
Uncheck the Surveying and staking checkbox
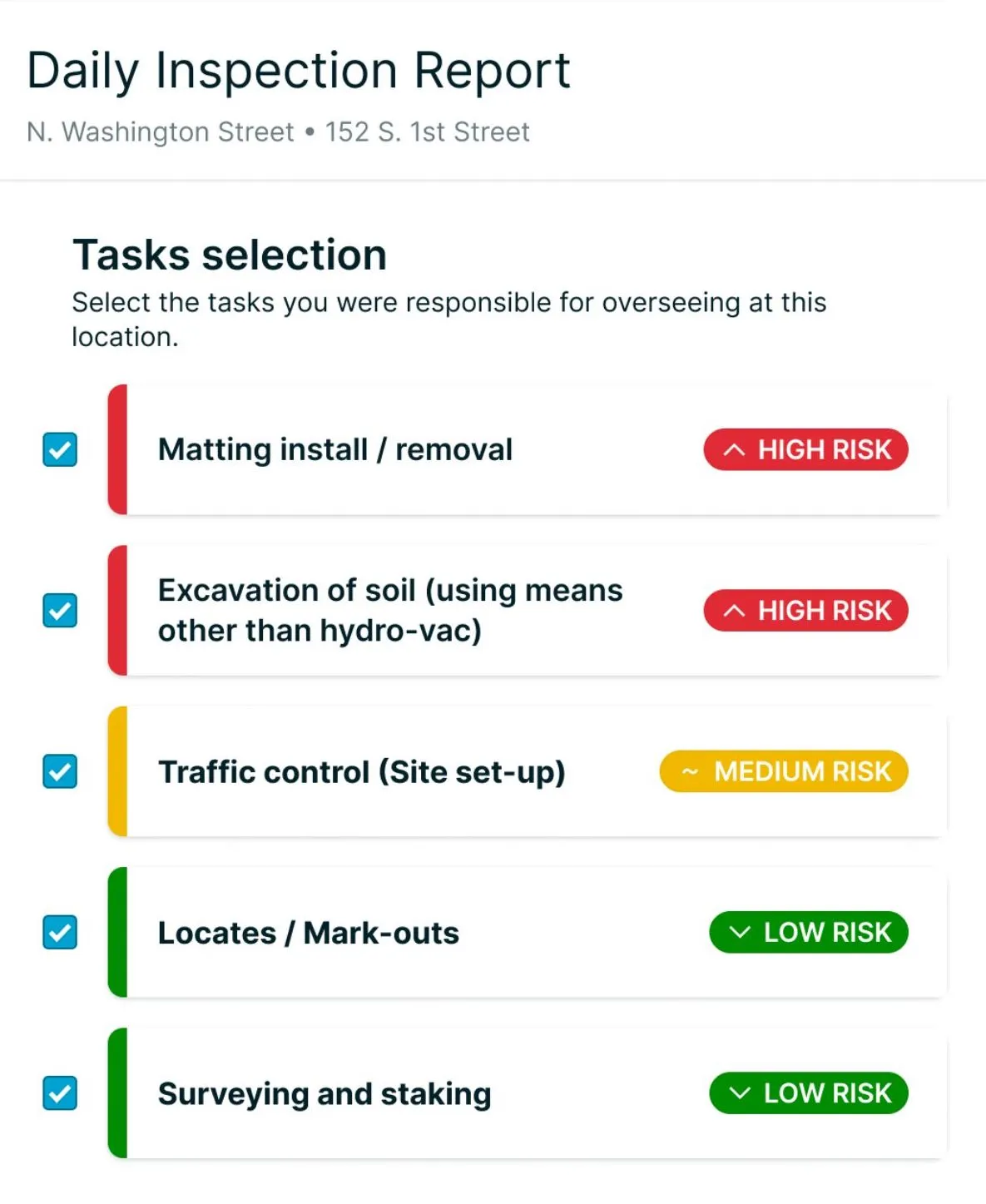60,1093
